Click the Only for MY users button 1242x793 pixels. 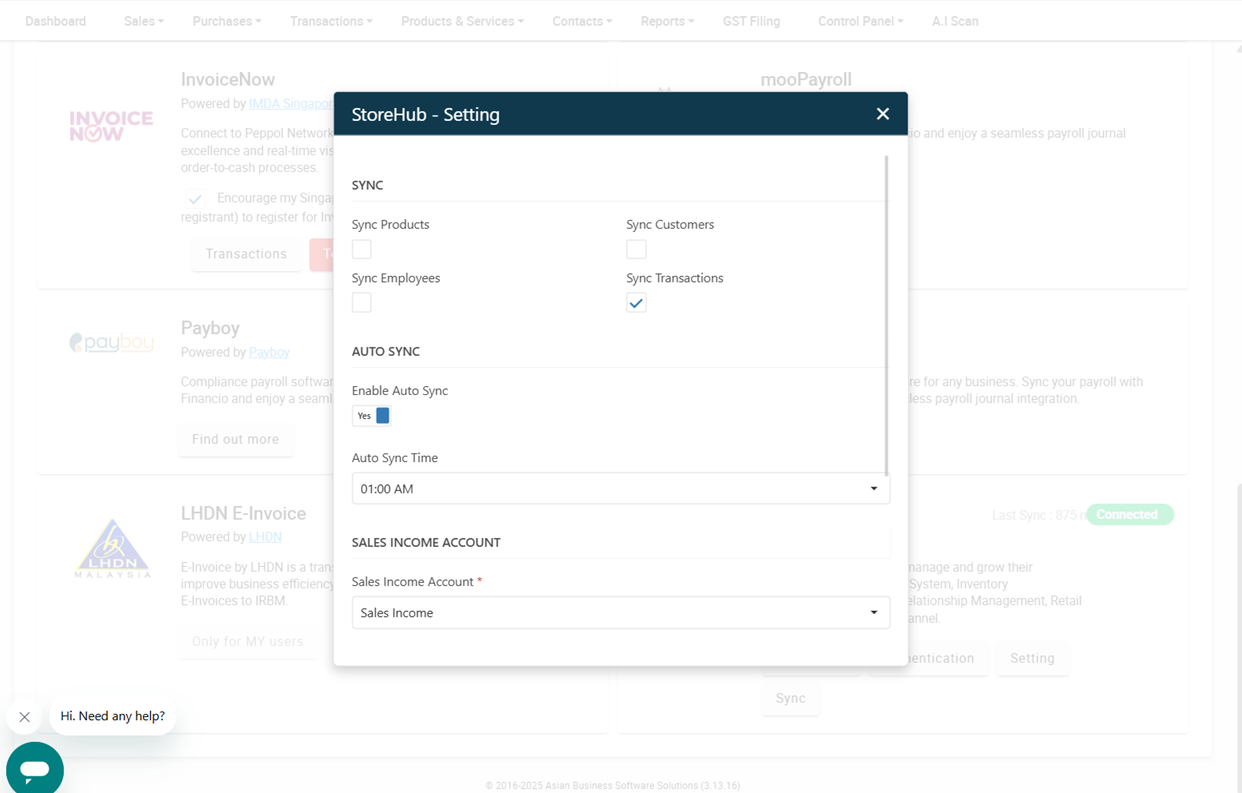[x=247, y=641]
